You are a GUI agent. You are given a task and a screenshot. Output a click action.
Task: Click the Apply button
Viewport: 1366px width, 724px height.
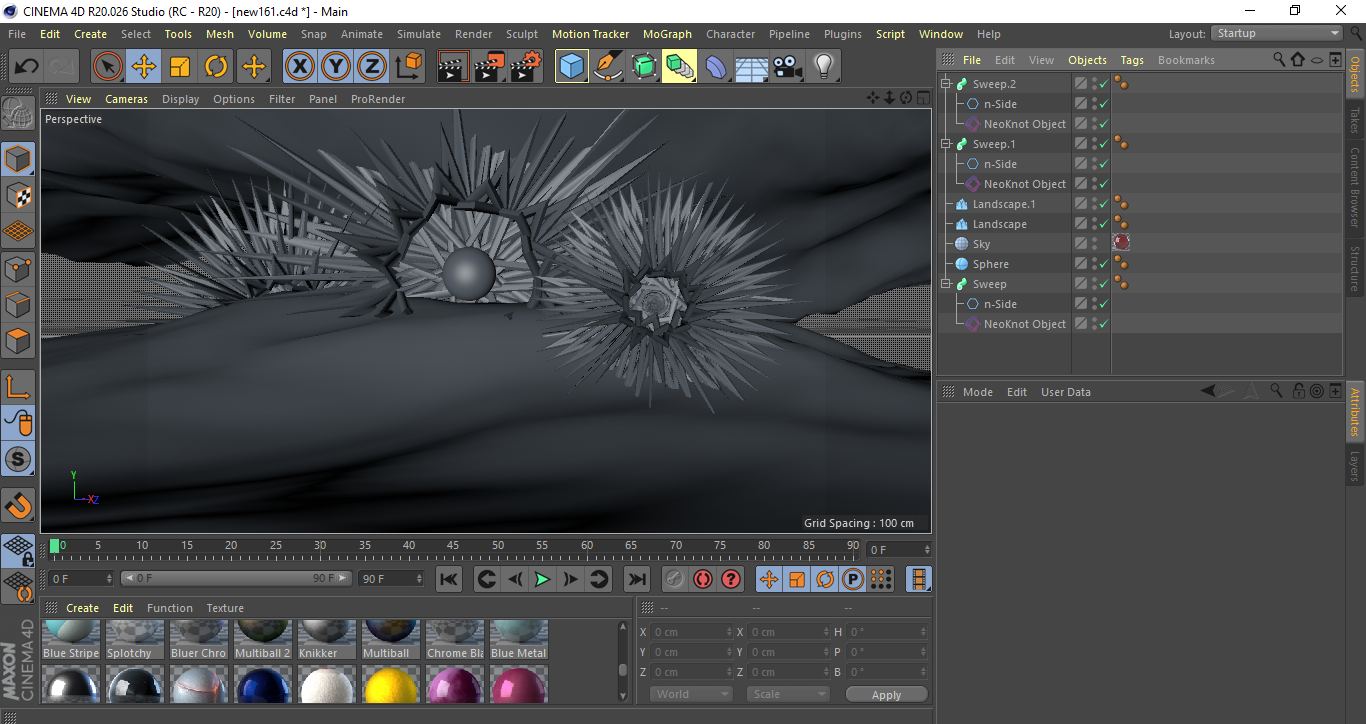886,694
